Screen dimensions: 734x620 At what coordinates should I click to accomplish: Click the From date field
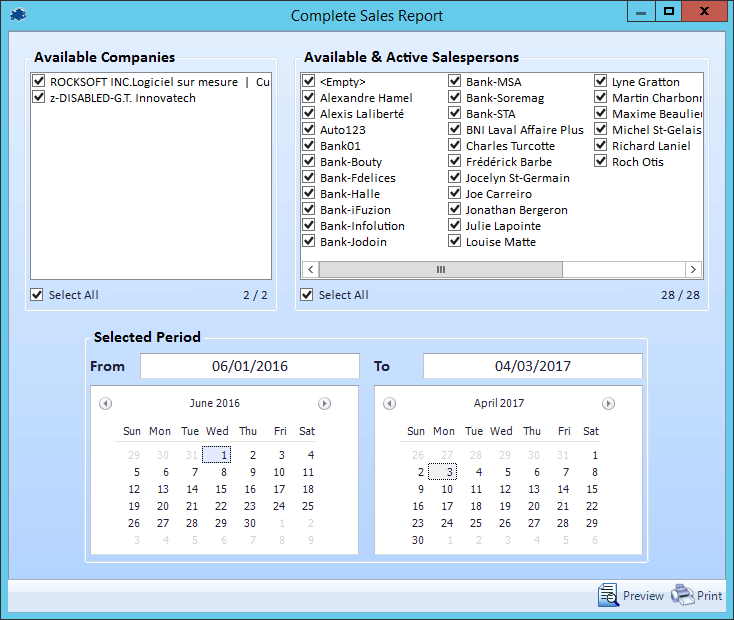(249, 366)
